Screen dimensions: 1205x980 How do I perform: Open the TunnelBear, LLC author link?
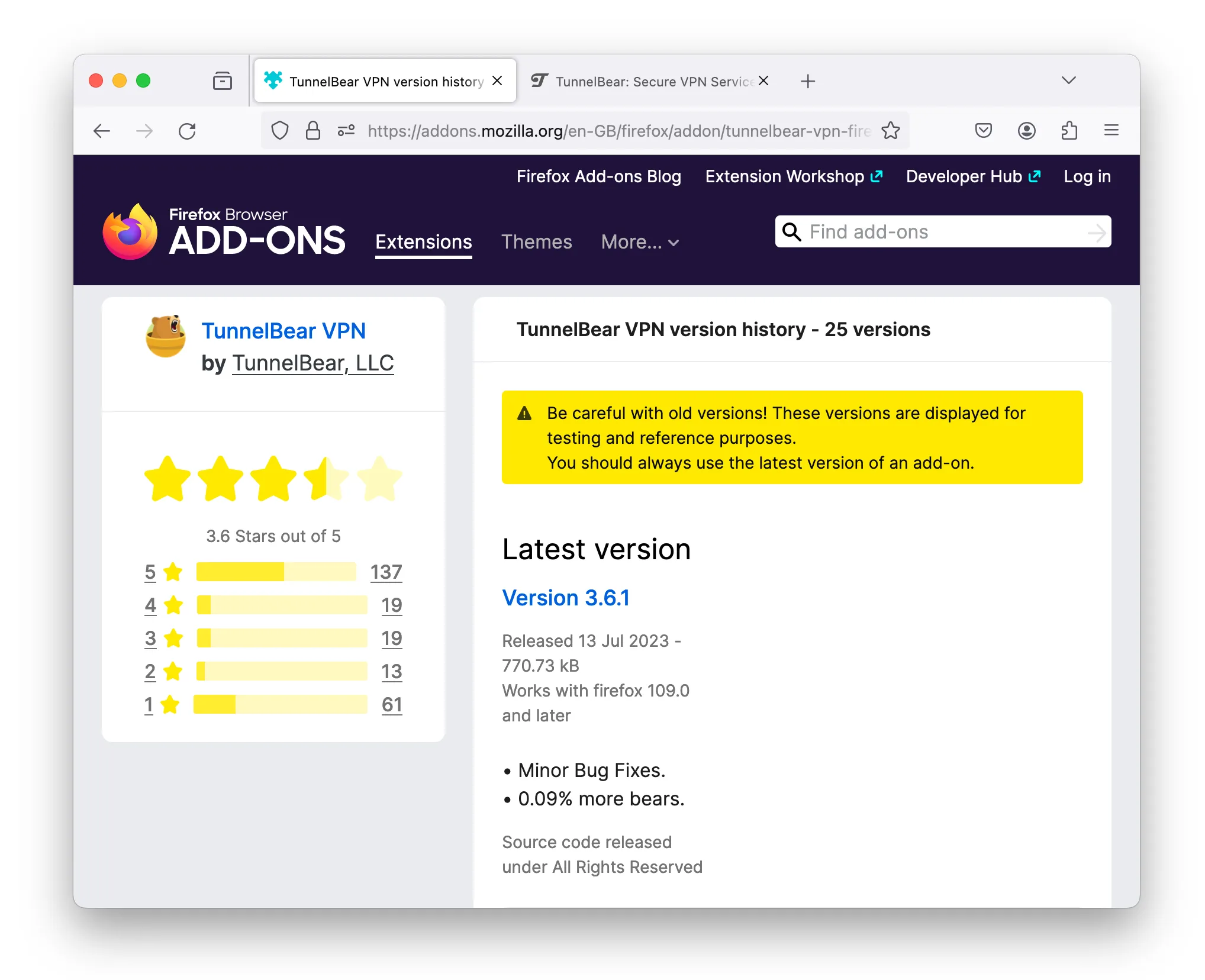312,363
